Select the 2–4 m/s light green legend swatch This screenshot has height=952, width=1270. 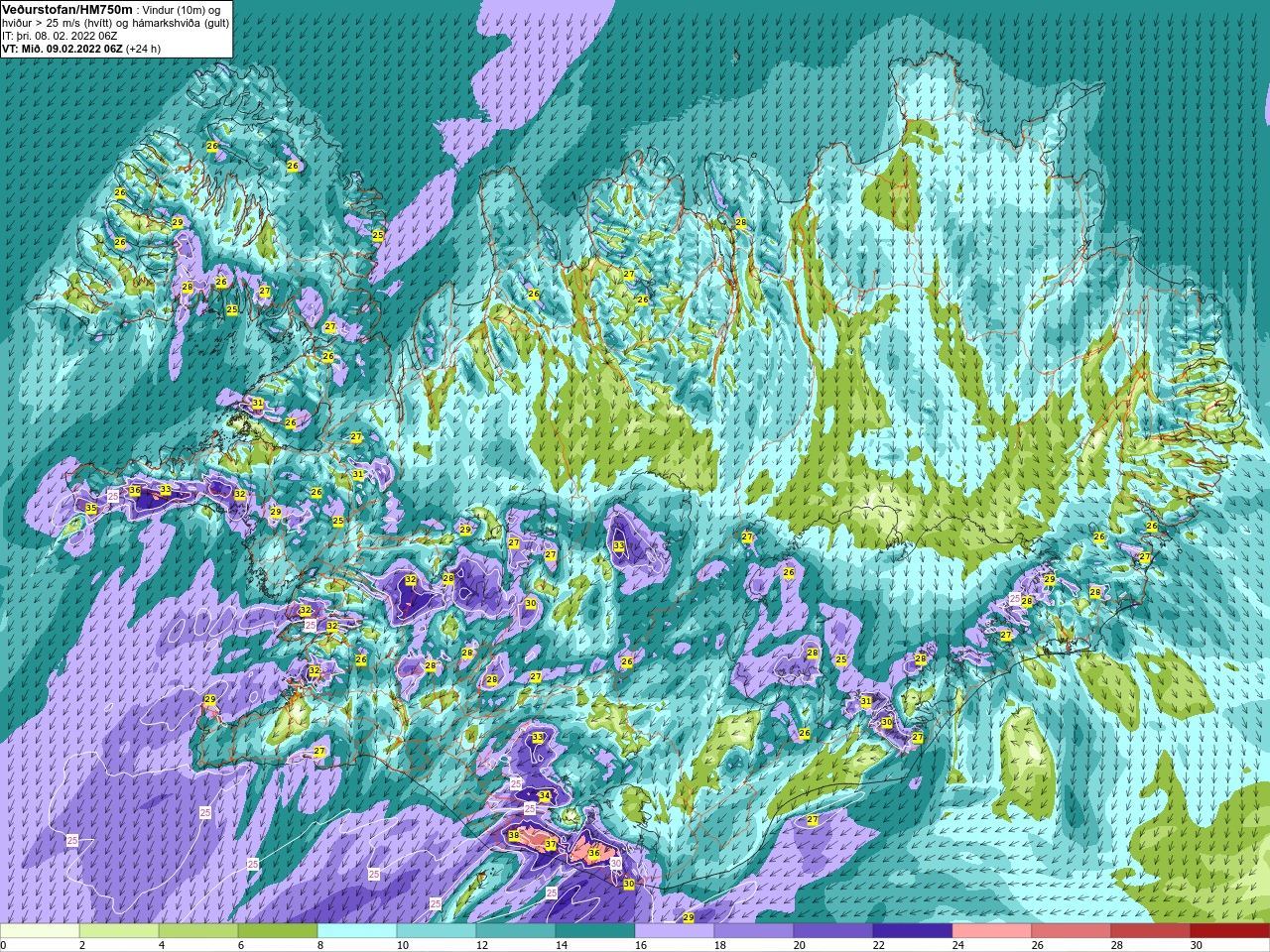[119, 931]
